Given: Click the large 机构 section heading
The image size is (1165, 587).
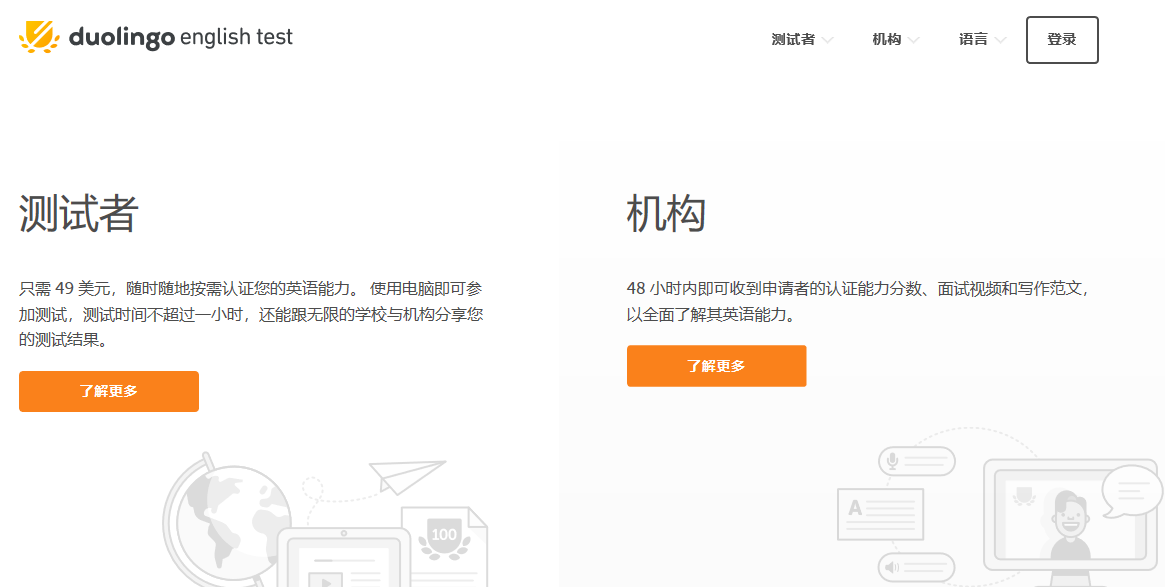Looking at the screenshot, I should (666, 213).
